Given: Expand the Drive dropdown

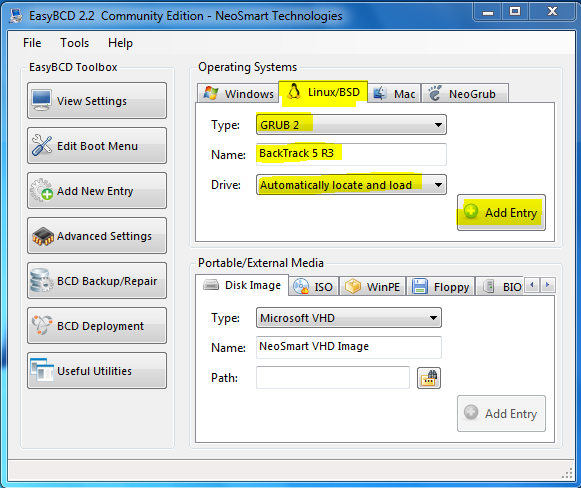Looking at the screenshot, I should coord(351,185).
